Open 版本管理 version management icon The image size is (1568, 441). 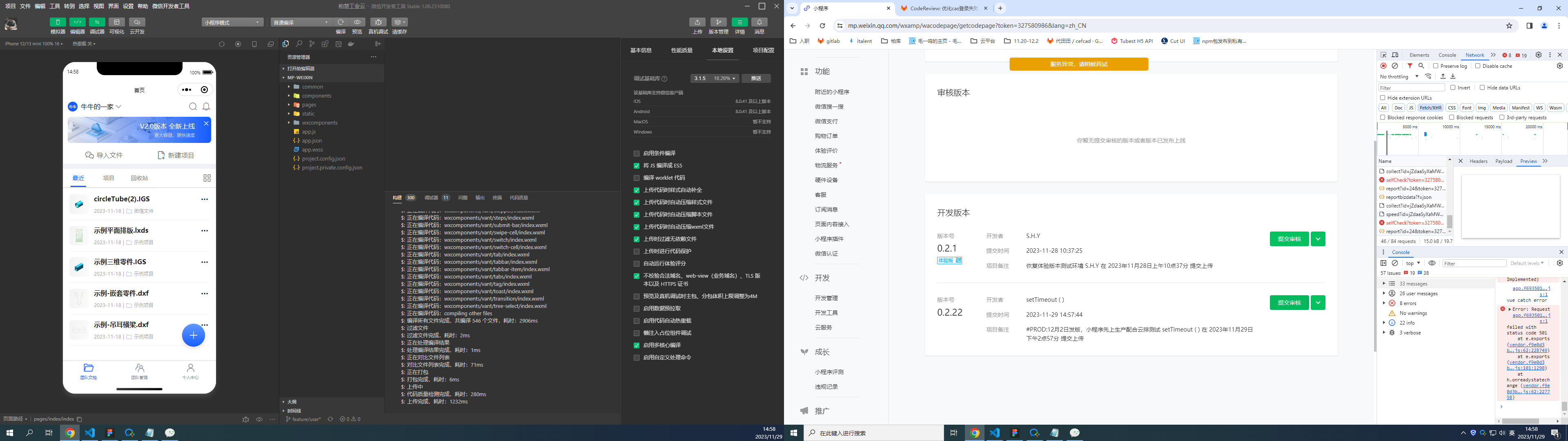[x=718, y=22]
